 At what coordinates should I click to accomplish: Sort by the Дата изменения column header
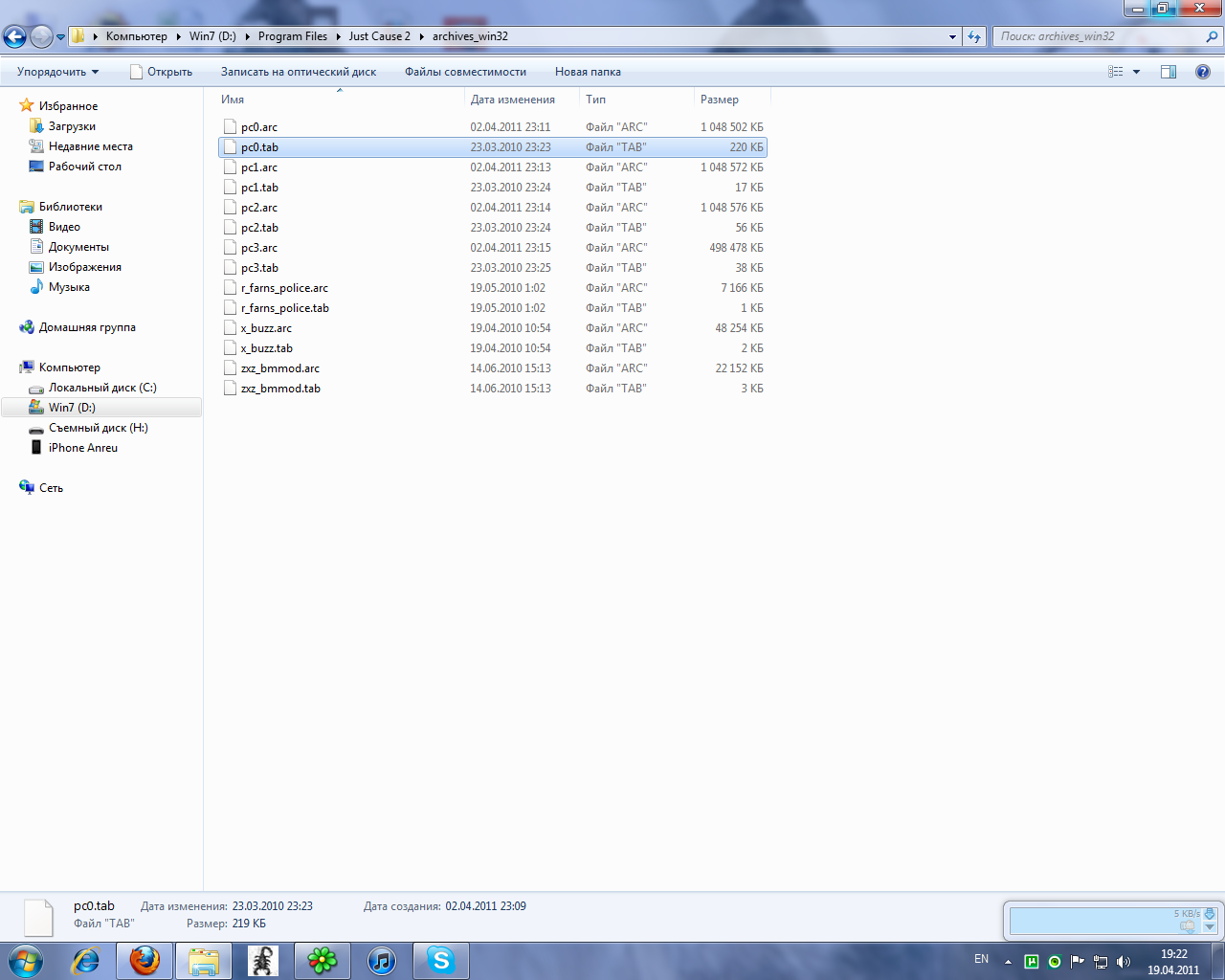click(x=523, y=100)
